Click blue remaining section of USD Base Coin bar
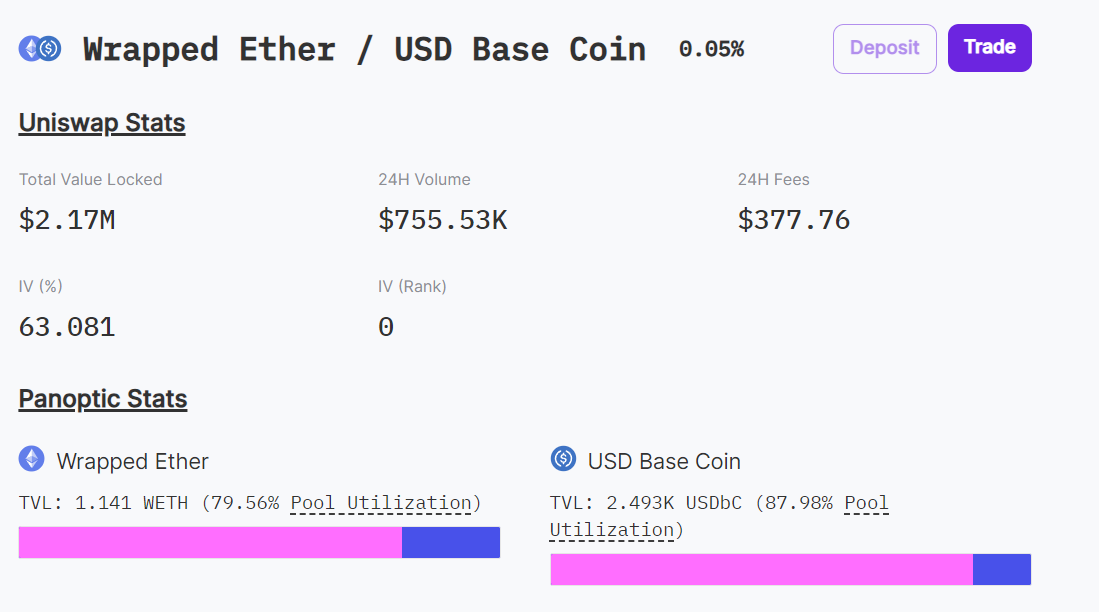The height and width of the screenshot is (612, 1099). click(1002, 569)
